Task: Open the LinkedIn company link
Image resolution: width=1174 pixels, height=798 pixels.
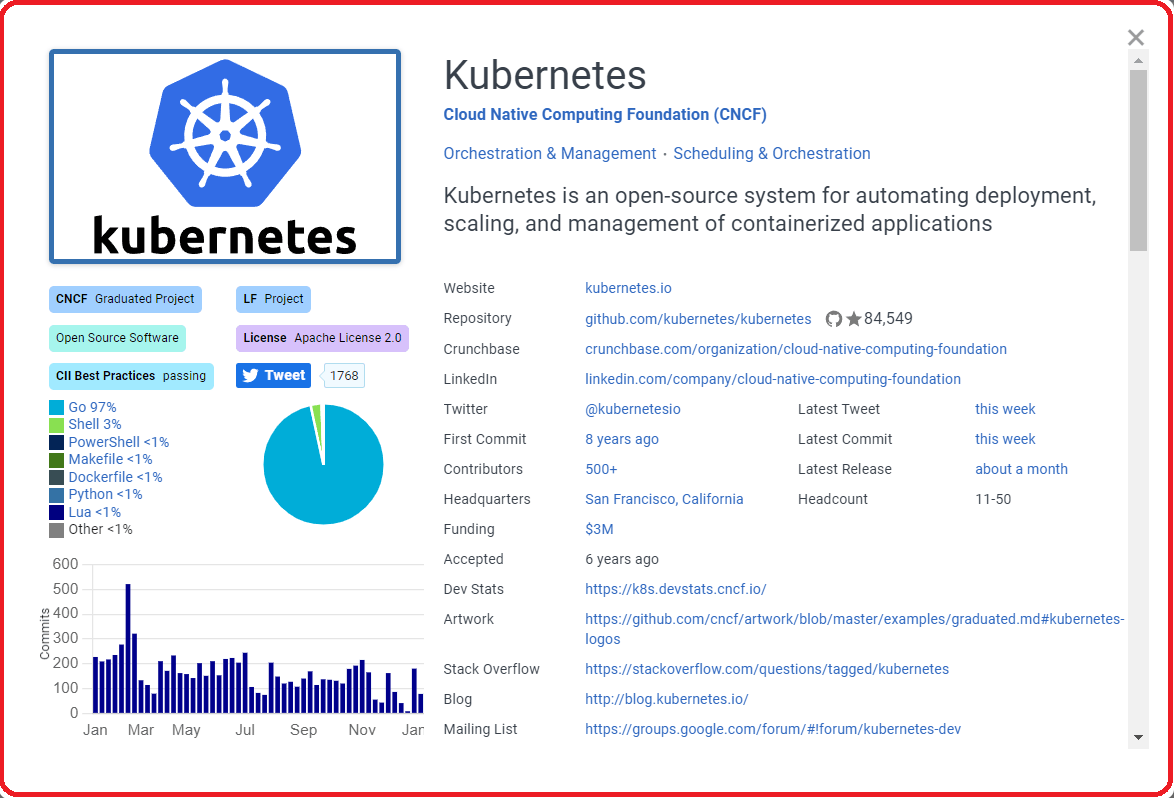Action: click(773, 379)
